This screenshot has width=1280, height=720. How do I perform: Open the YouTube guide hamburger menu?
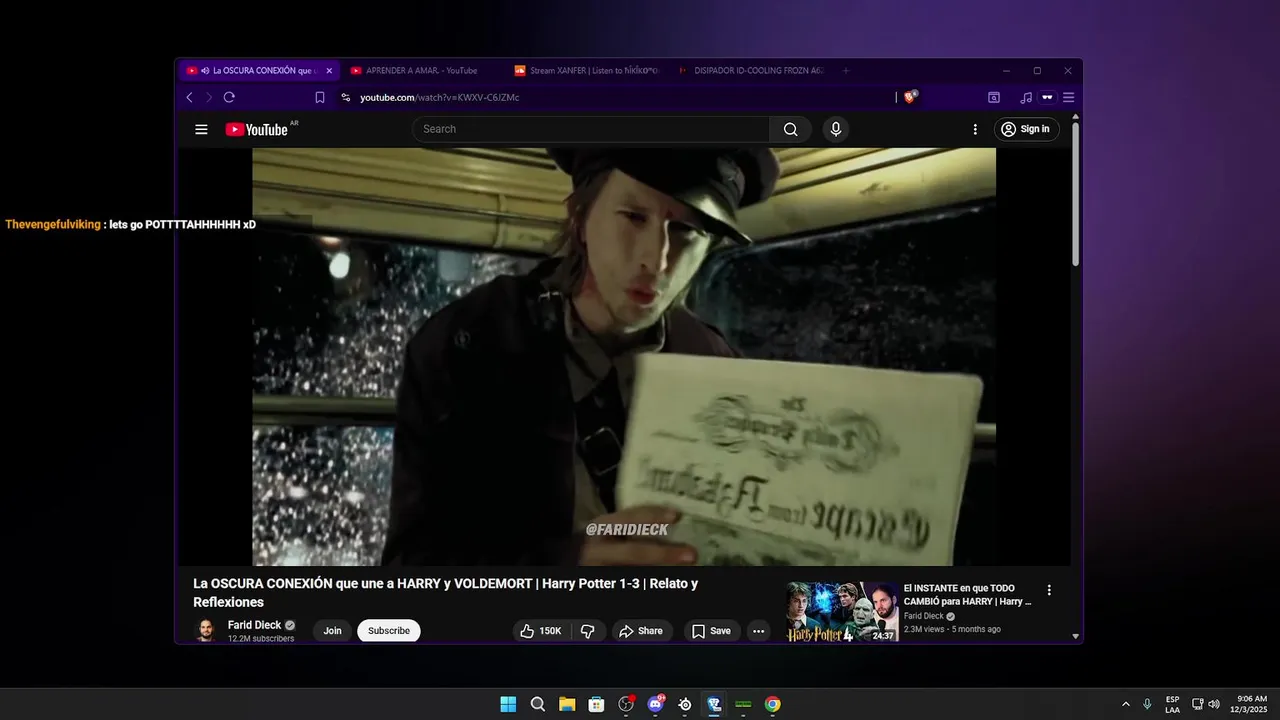click(201, 129)
